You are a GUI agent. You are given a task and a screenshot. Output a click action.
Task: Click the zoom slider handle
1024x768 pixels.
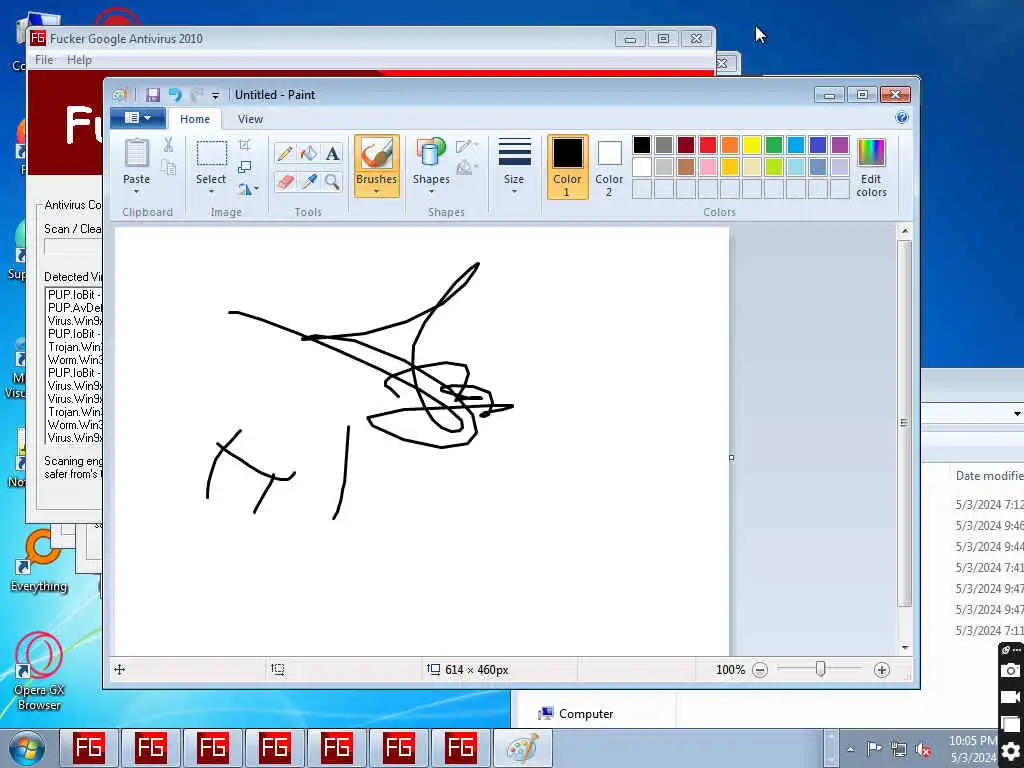820,669
